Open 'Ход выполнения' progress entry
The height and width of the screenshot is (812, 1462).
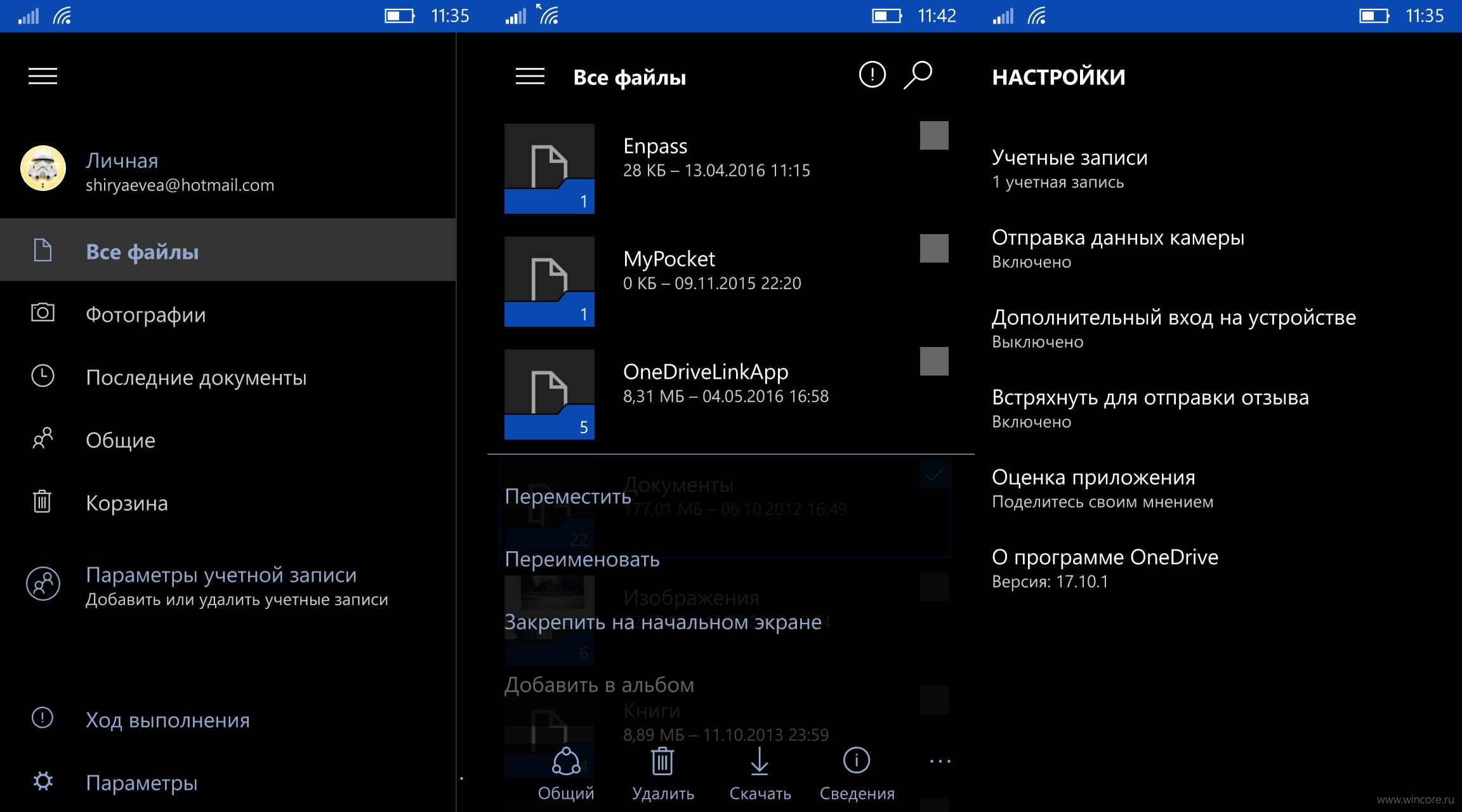(228, 719)
